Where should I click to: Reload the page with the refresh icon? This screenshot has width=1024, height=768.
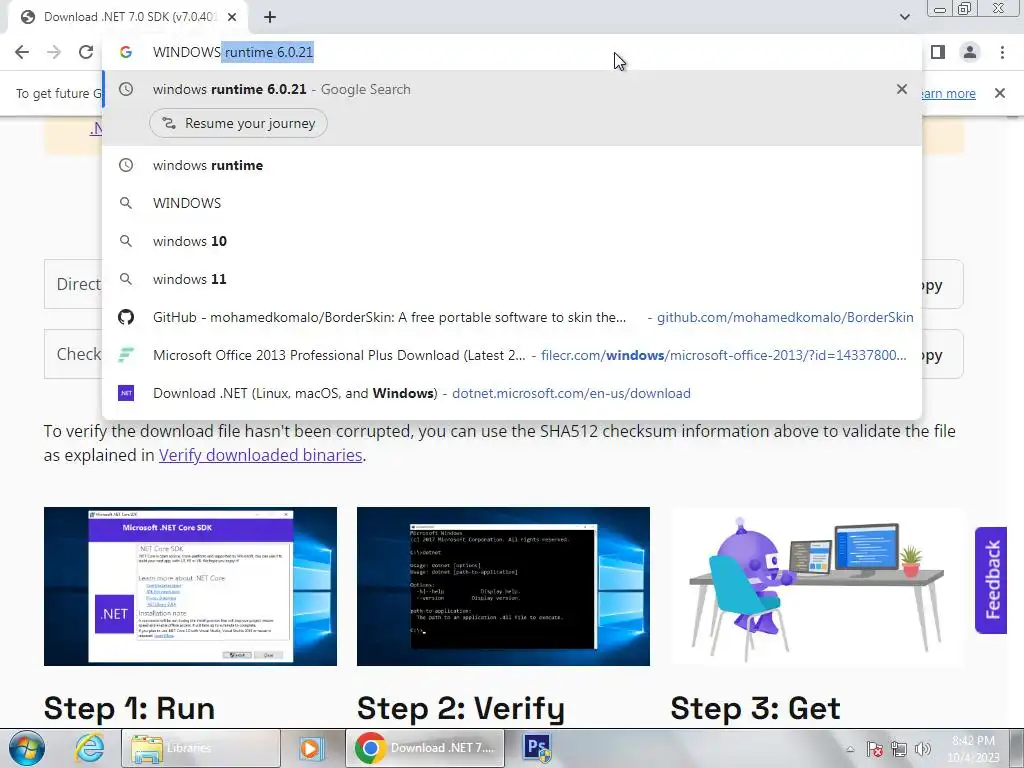coord(86,52)
